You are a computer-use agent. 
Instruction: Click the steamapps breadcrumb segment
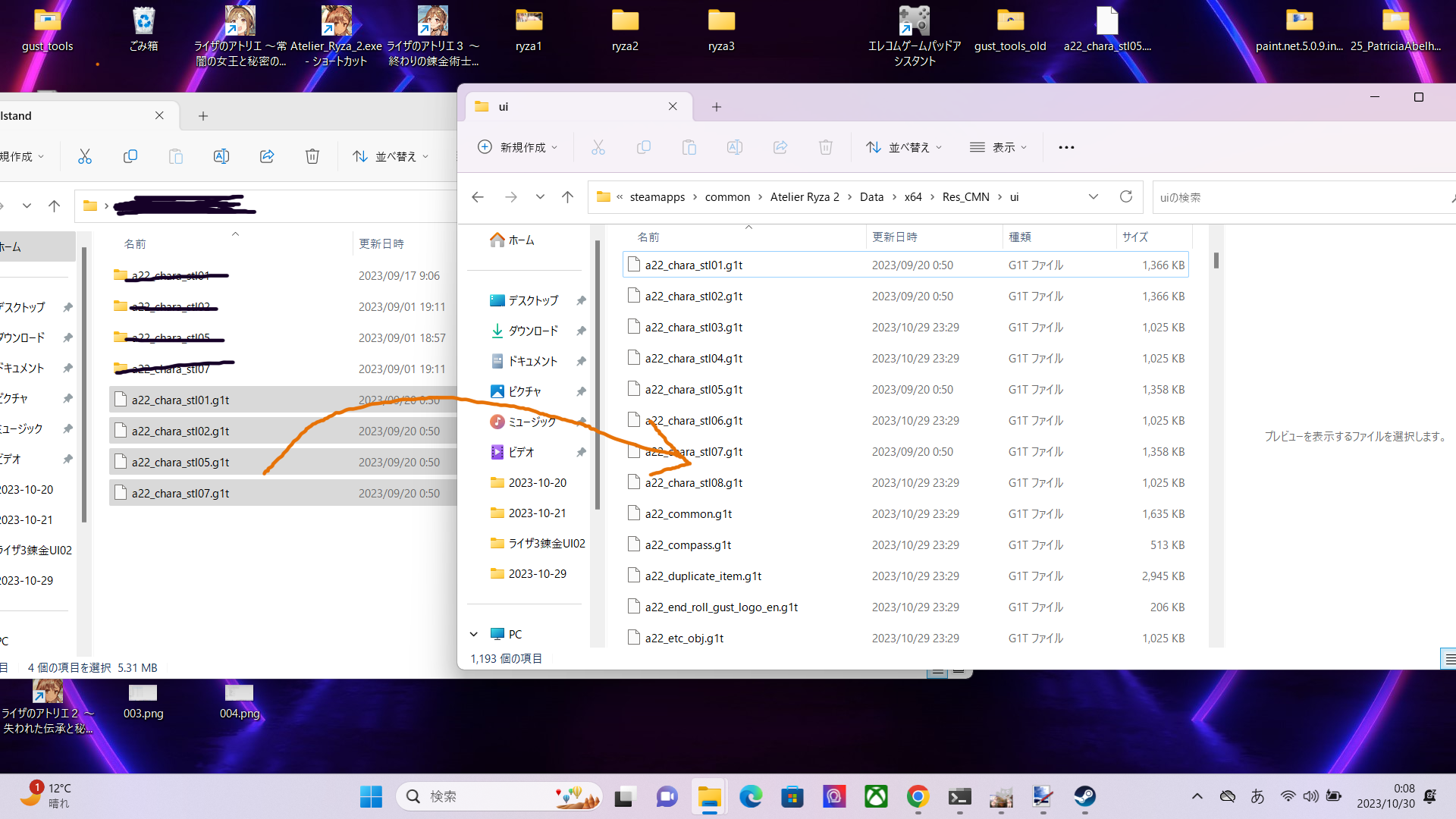tap(657, 197)
